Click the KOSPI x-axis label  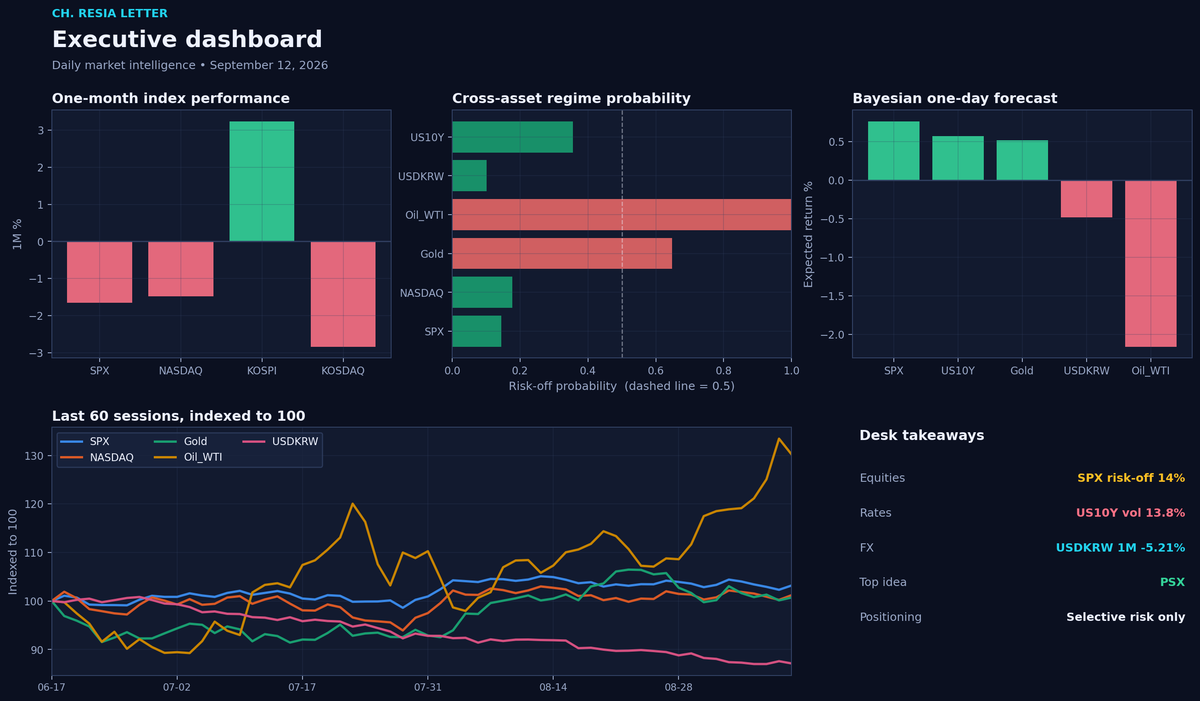tap(262, 370)
